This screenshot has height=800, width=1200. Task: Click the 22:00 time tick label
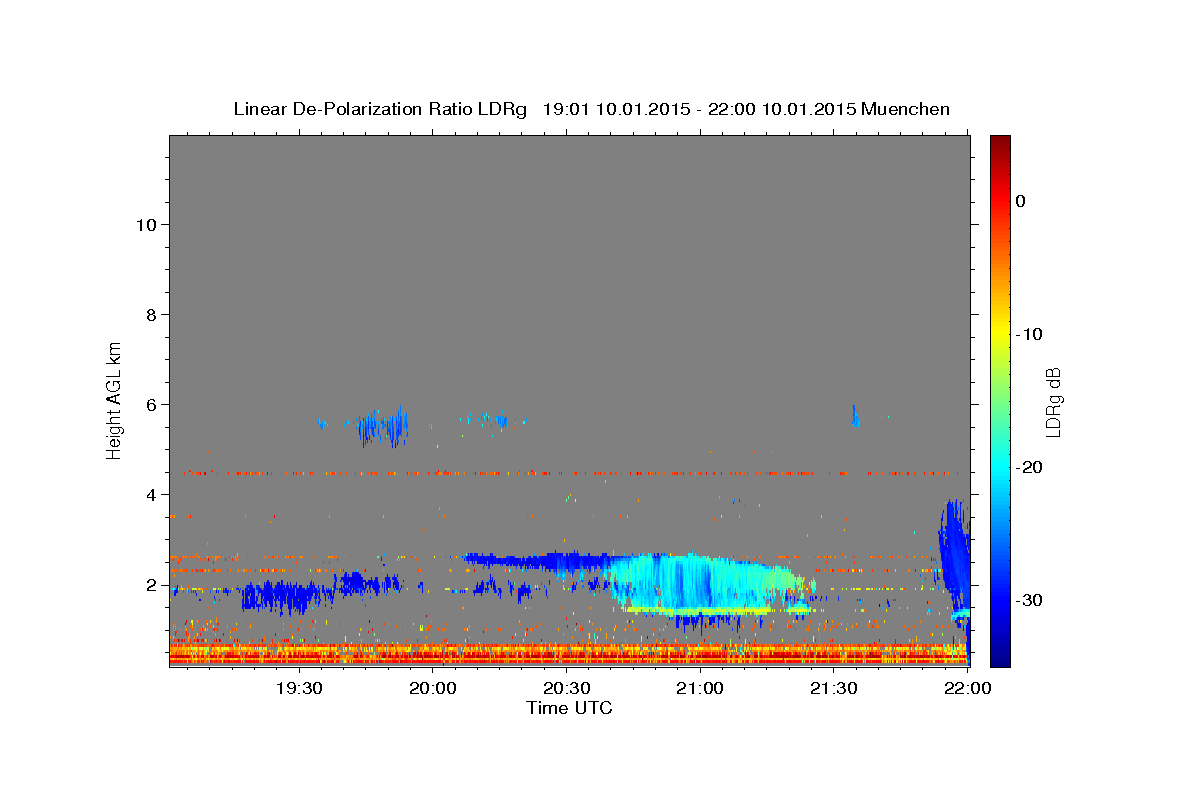pyautogui.click(x=967, y=688)
